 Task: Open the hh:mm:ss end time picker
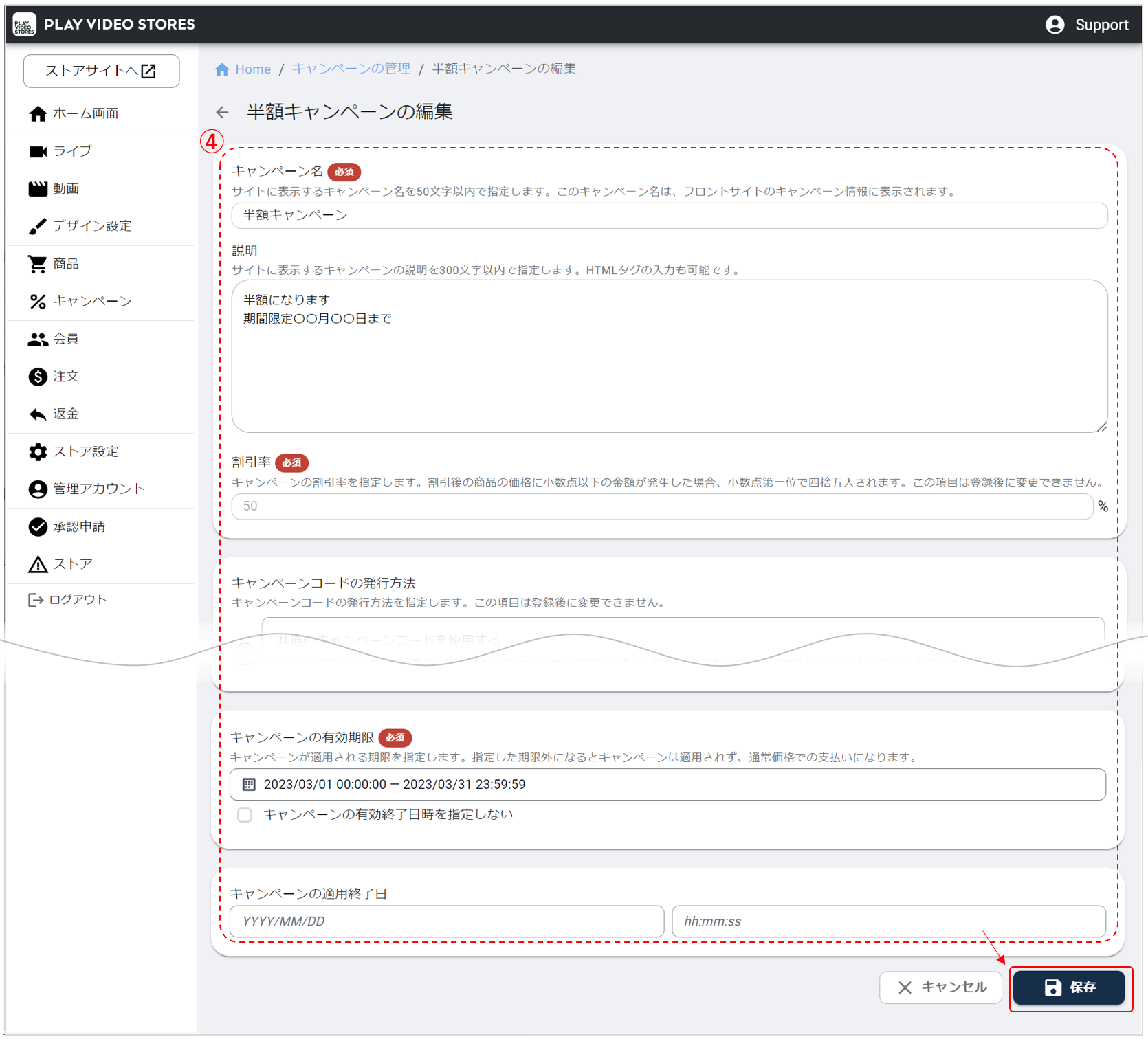[888, 921]
